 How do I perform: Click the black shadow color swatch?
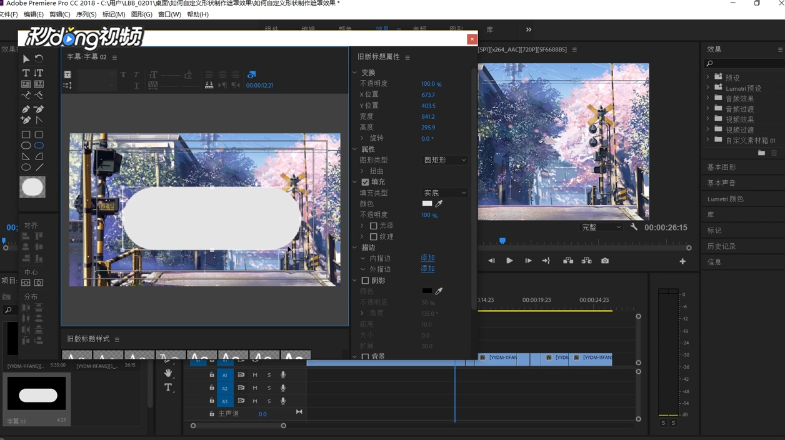[x=427, y=291]
